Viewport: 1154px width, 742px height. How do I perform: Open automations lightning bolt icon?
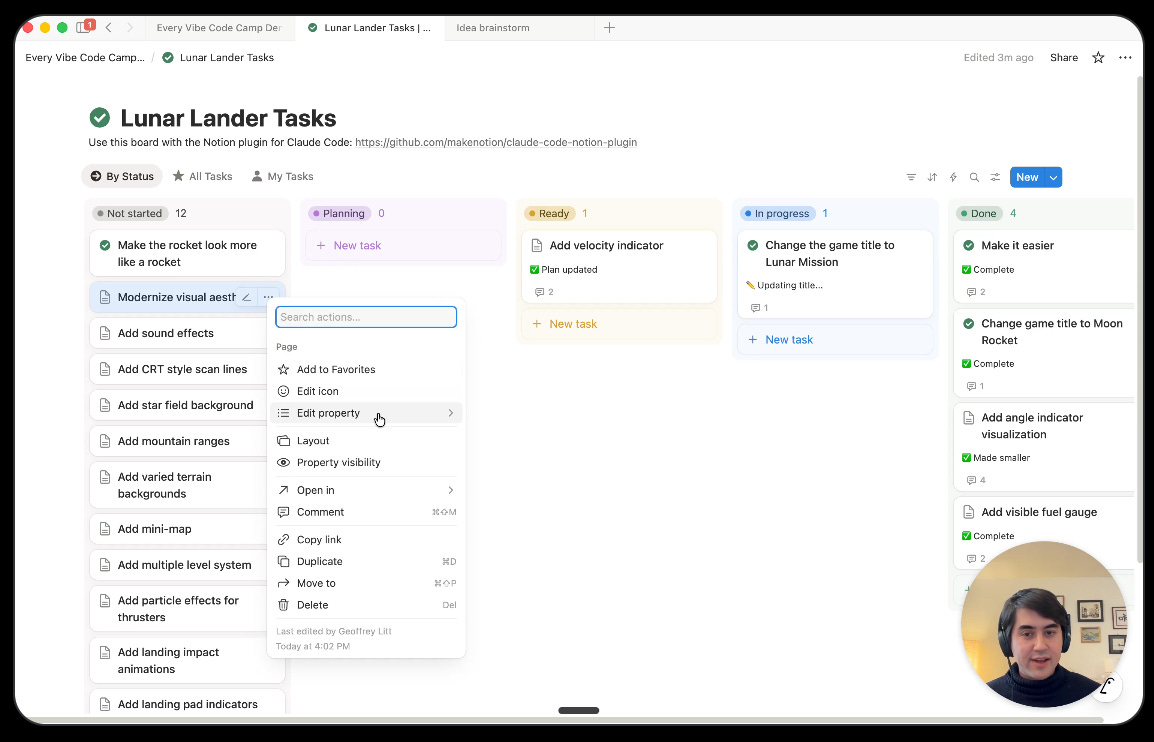(x=953, y=177)
